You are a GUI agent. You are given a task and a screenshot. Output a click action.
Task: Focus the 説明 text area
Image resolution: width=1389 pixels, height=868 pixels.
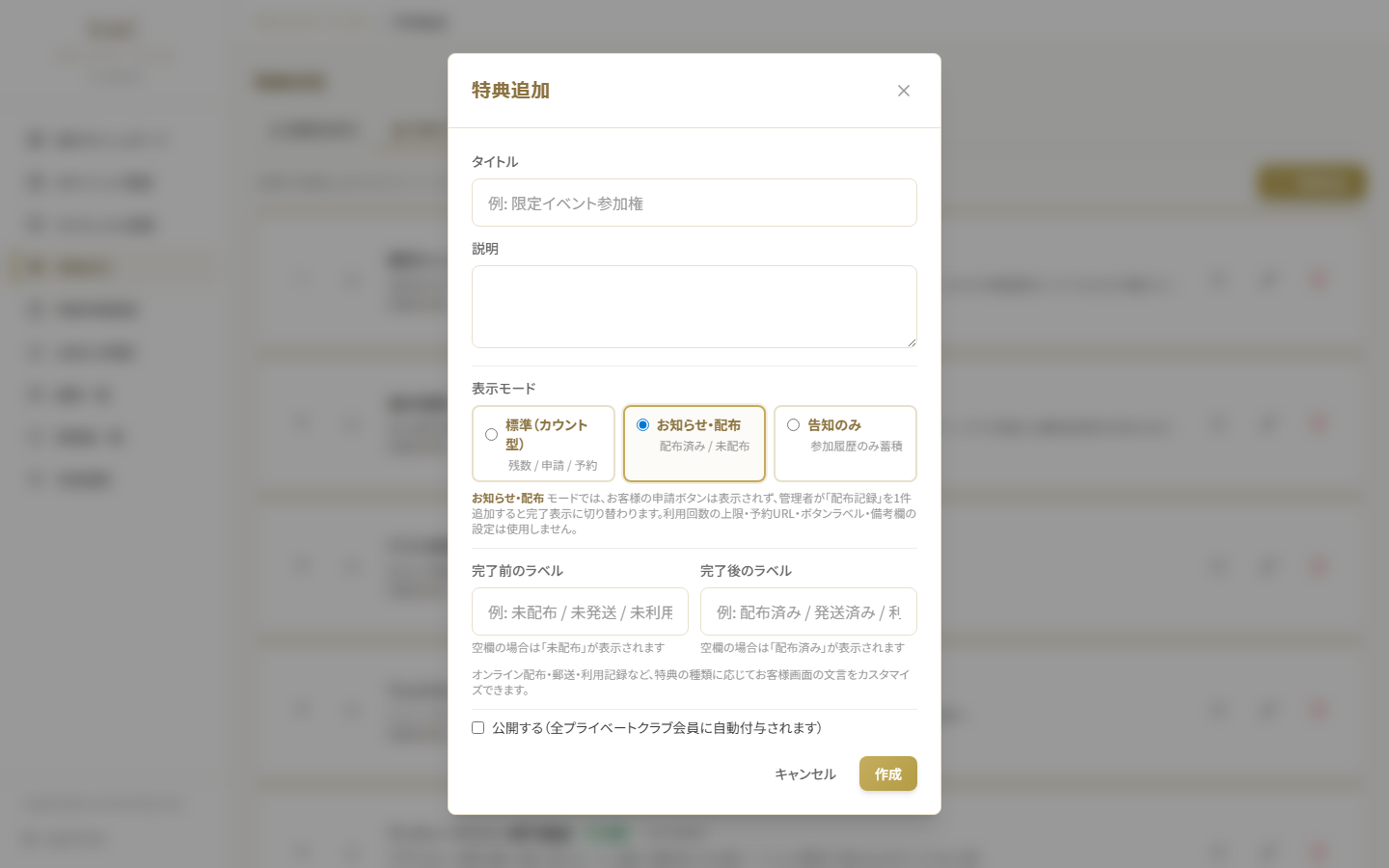(x=694, y=307)
